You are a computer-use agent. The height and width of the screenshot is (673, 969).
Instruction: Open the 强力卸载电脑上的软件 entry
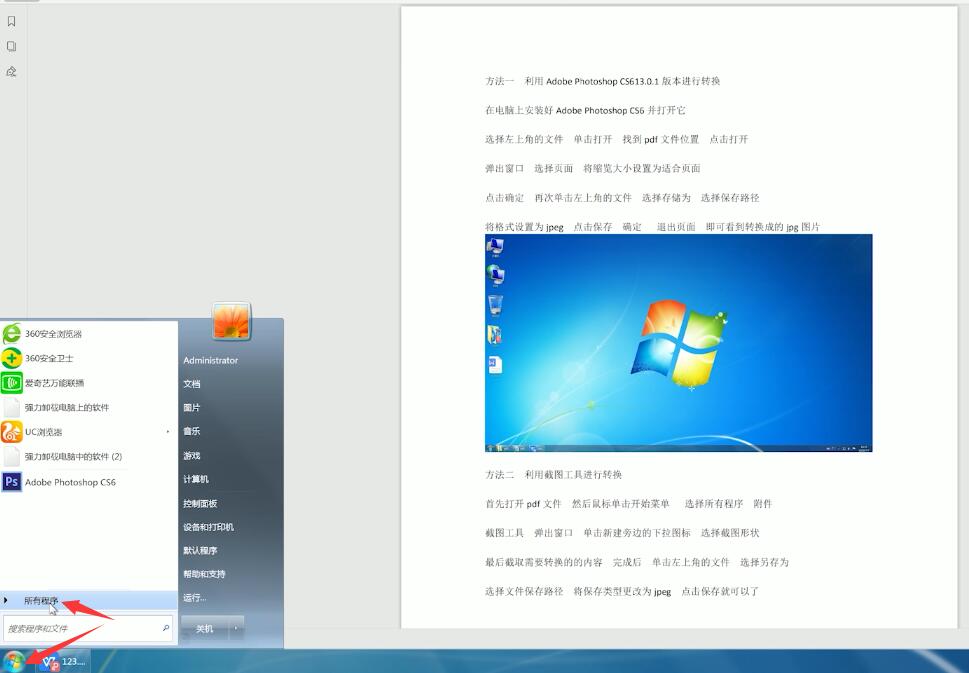click(88, 408)
